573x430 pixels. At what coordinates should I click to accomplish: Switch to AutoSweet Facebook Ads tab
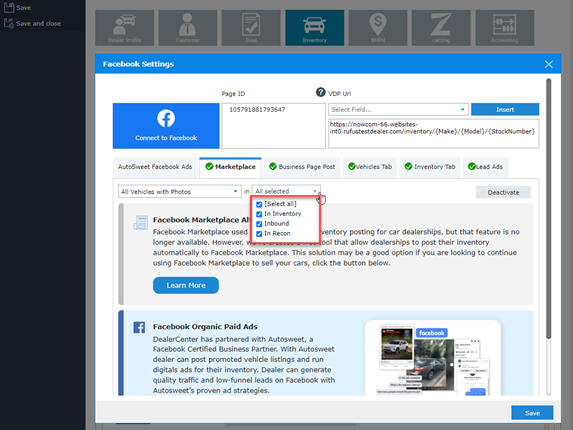[155, 167]
